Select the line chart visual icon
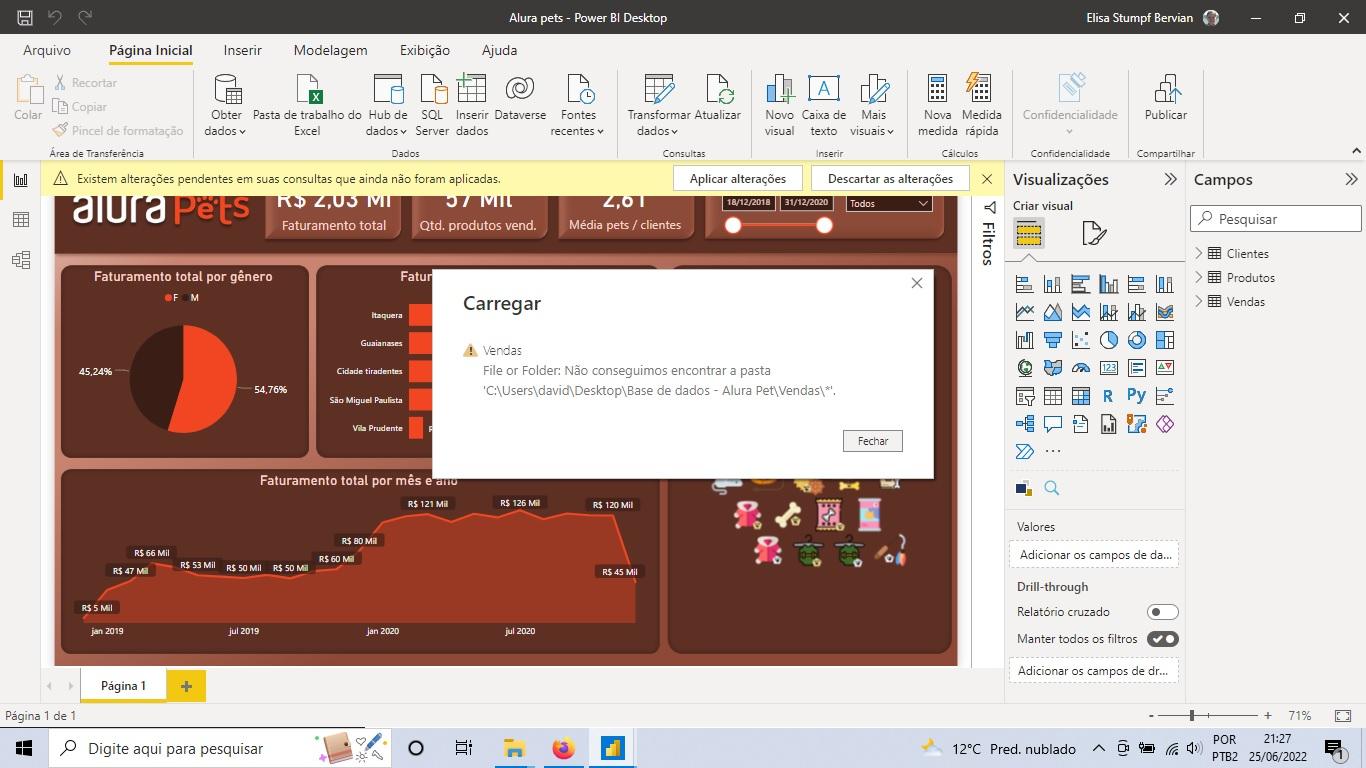 pyautogui.click(x=1024, y=313)
